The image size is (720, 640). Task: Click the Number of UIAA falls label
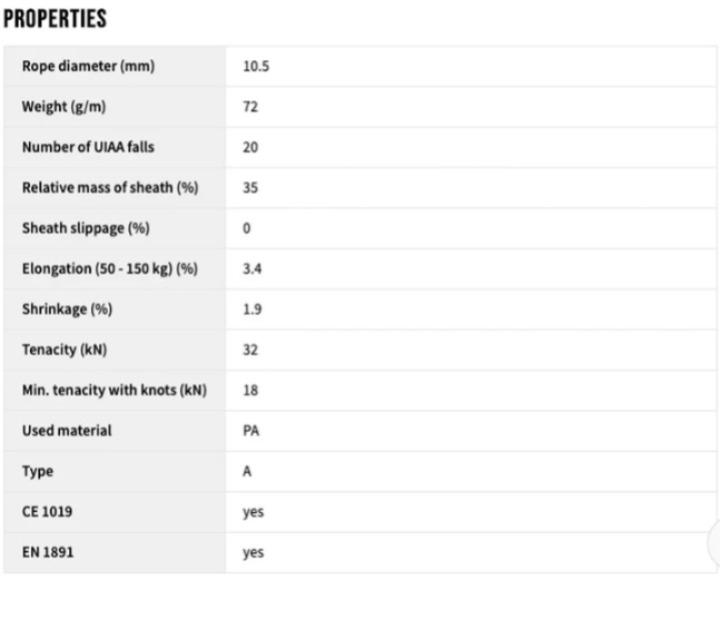click(88, 147)
